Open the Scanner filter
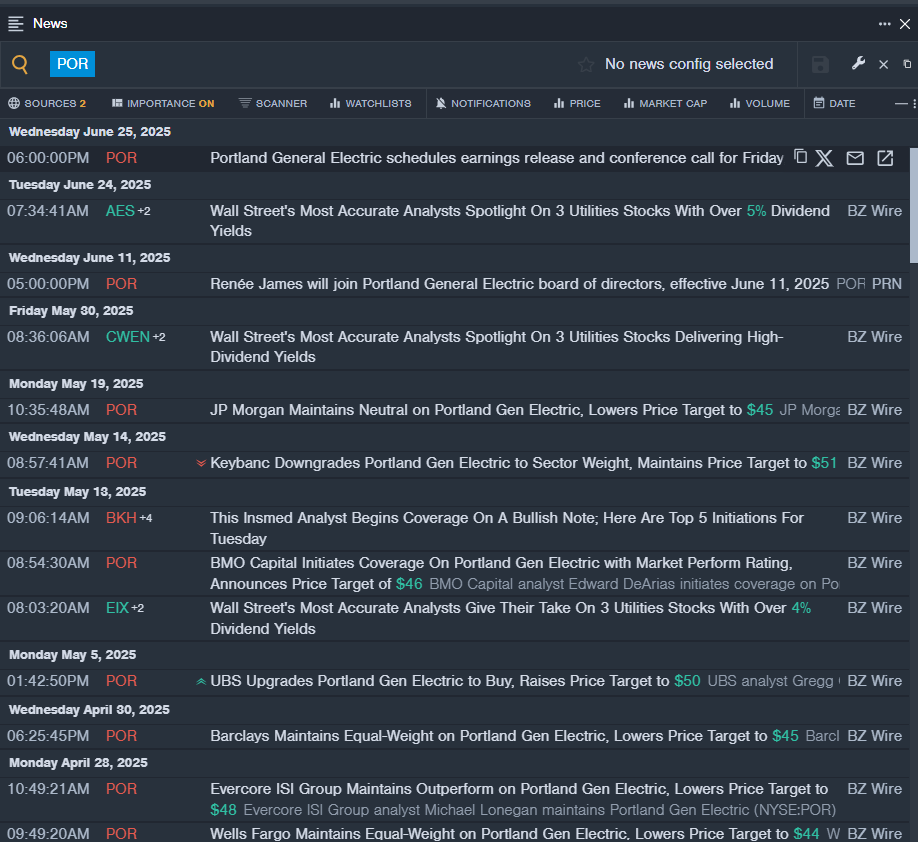 point(273,104)
